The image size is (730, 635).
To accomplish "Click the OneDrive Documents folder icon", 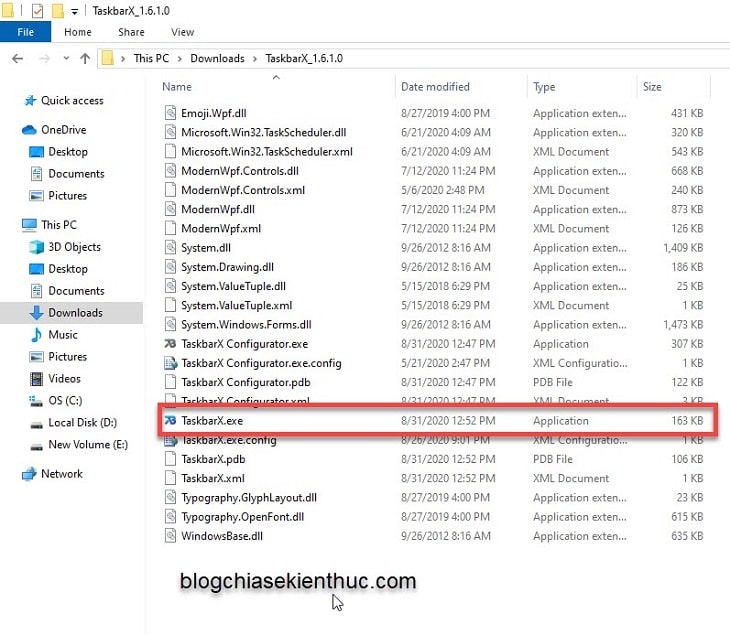I will (x=36, y=174).
